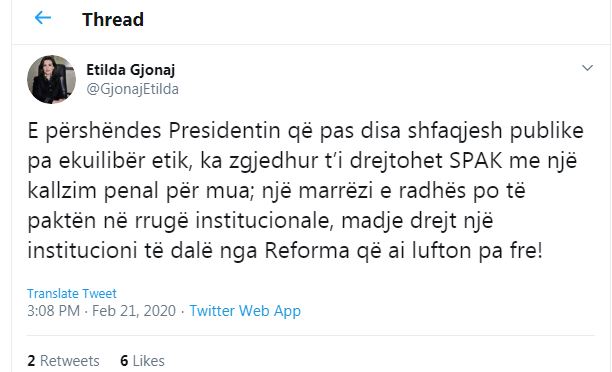Click the word SPAK in the tweet

point(476,161)
